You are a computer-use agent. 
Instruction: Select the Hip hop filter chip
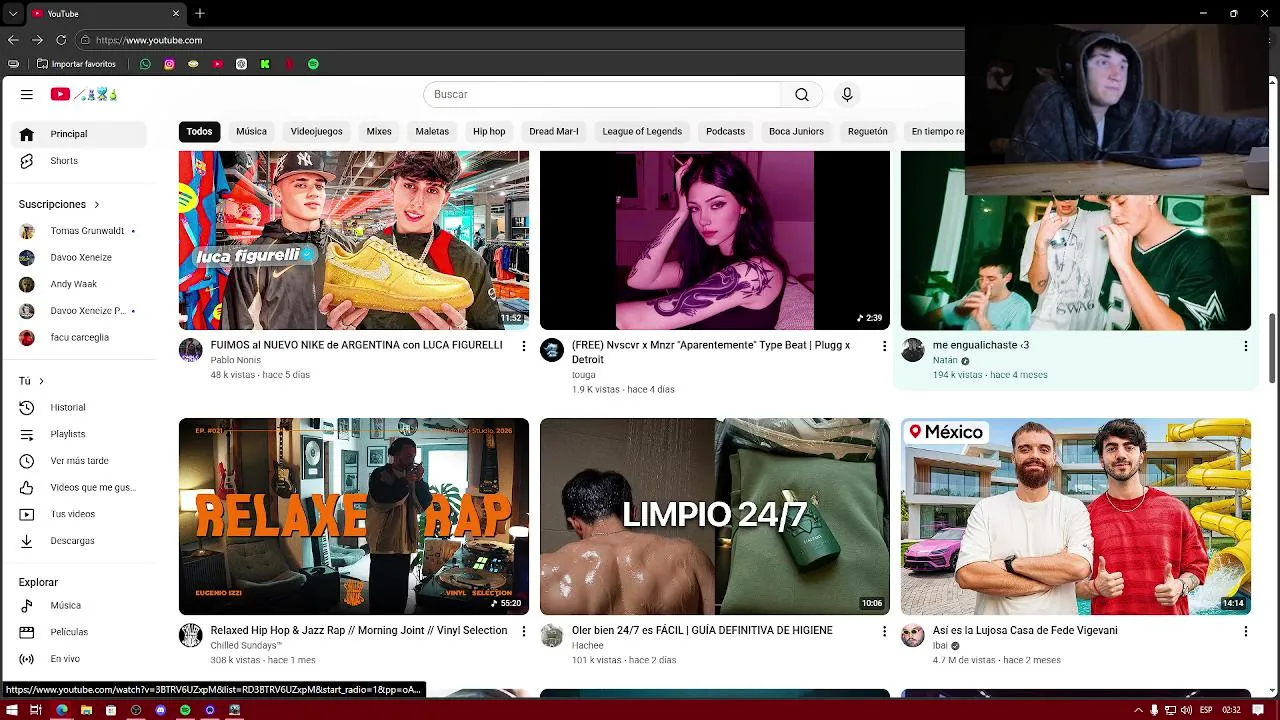(489, 131)
